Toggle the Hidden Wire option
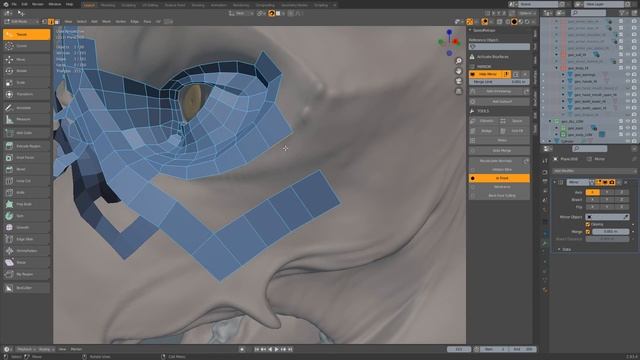The image size is (640, 360). [499, 170]
